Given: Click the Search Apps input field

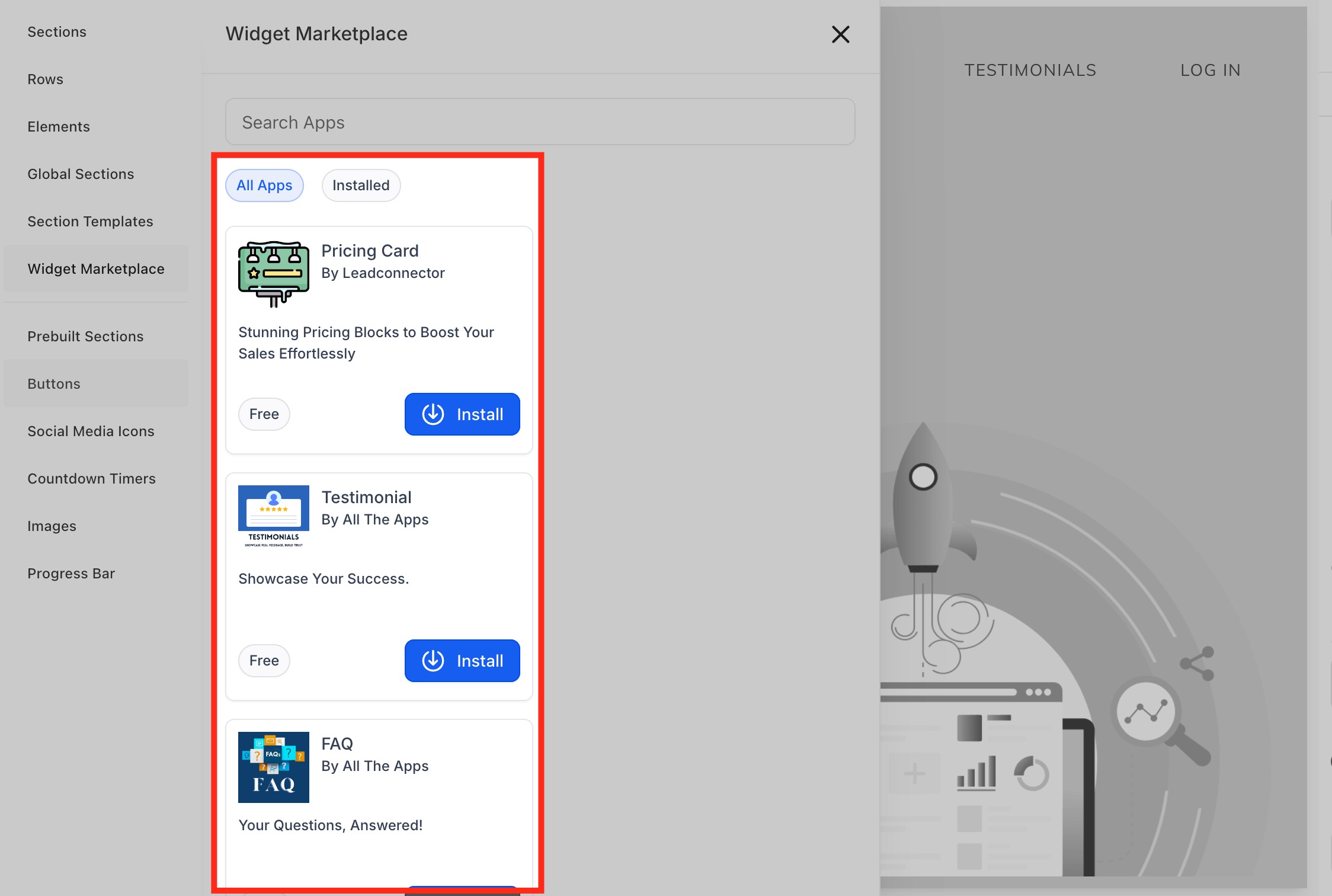Looking at the screenshot, I should tap(540, 122).
